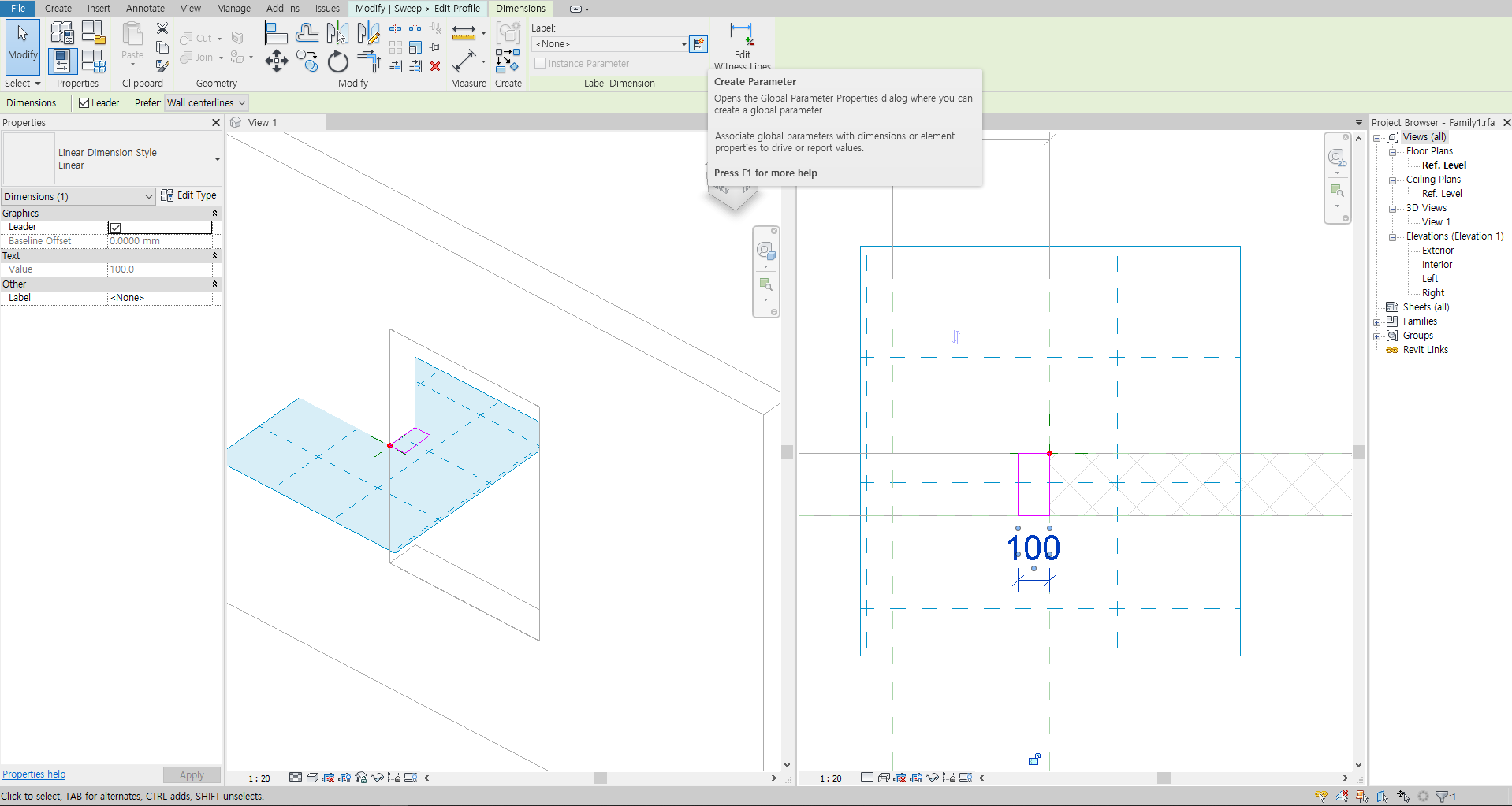
Task: Collapse the Text section in Properties
Action: (x=214, y=256)
